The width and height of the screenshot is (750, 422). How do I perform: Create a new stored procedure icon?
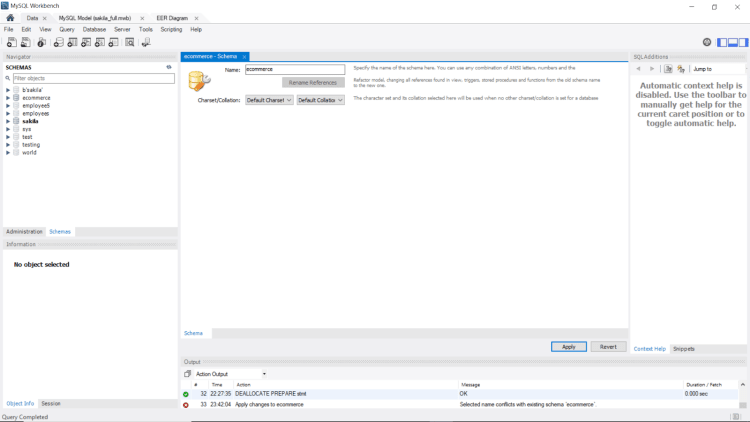tap(99, 43)
